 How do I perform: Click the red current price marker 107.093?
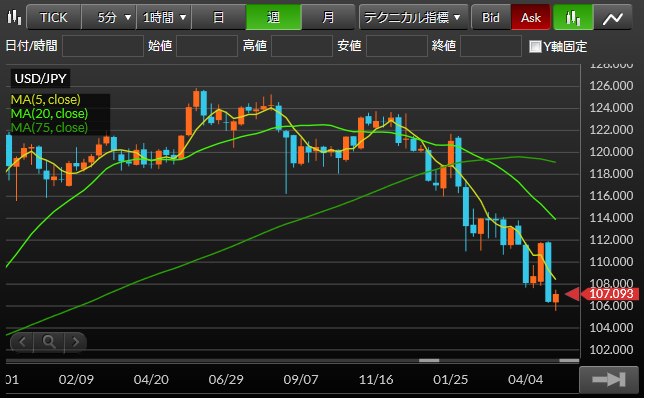pos(603,294)
